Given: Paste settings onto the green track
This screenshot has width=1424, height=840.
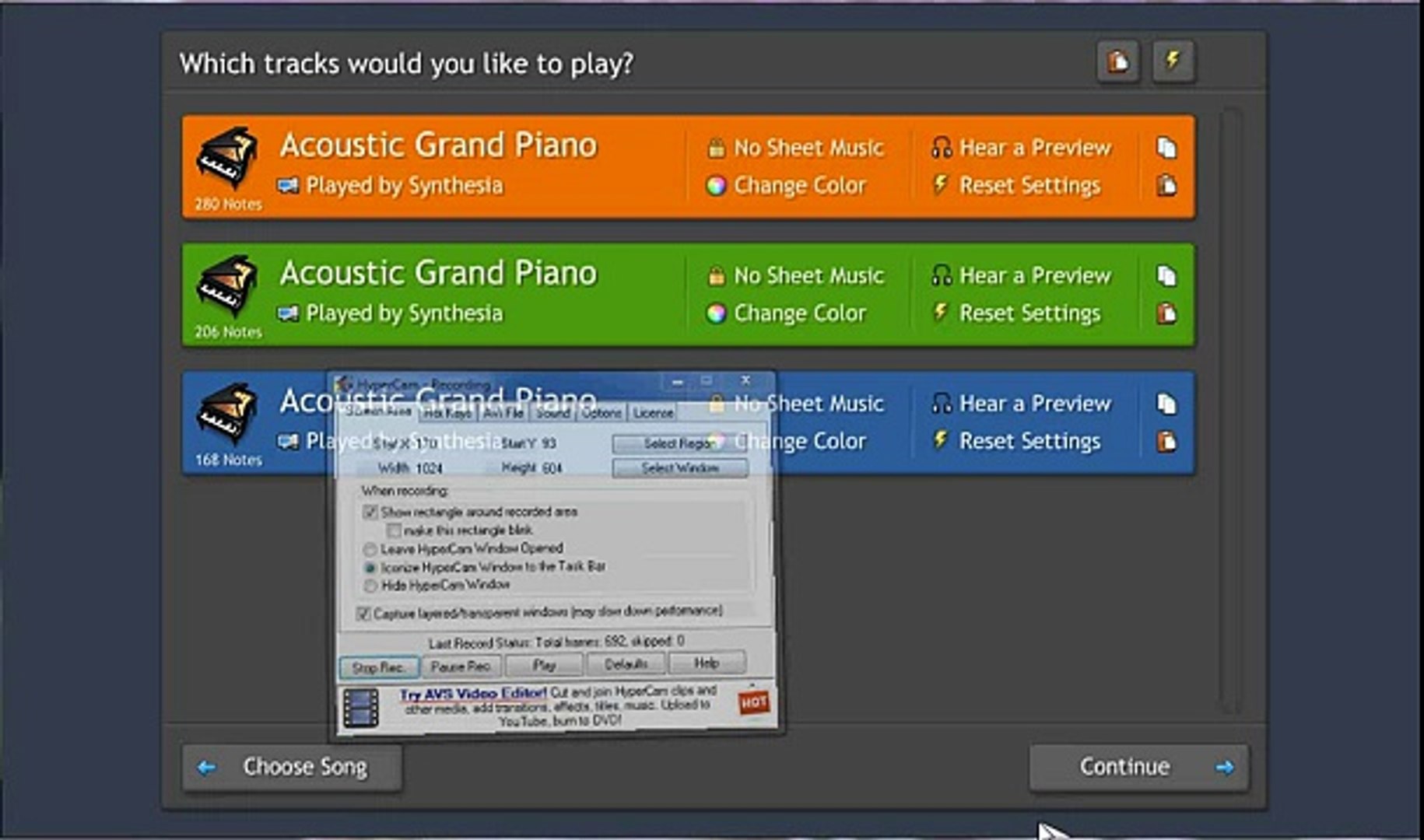Looking at the screenshot, I should click(x=1166, y=313).
